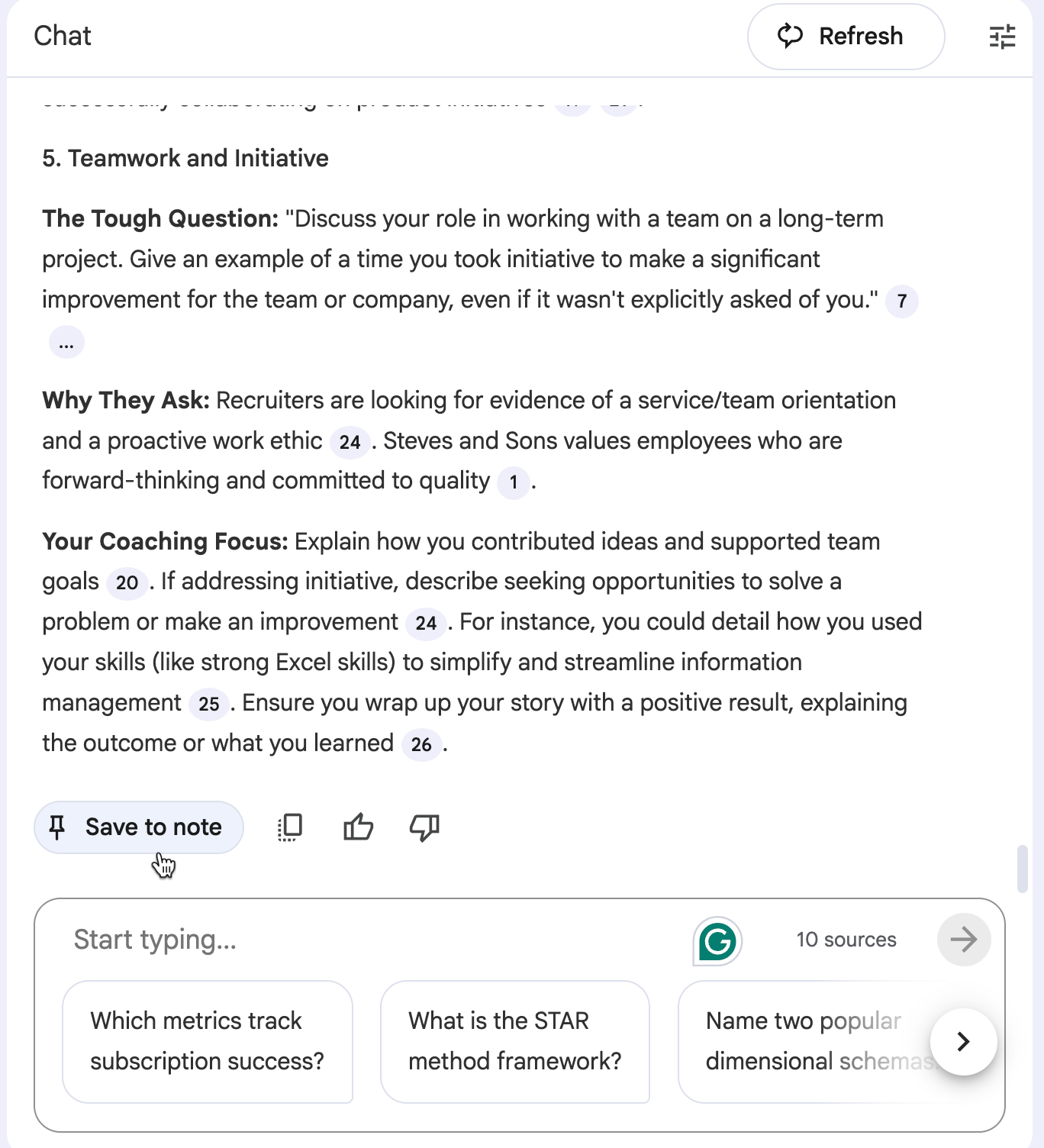The height and width of the screenshot is (1148, 1044).
Task: Give thumbs up to response
Action: tap(358, 827)
